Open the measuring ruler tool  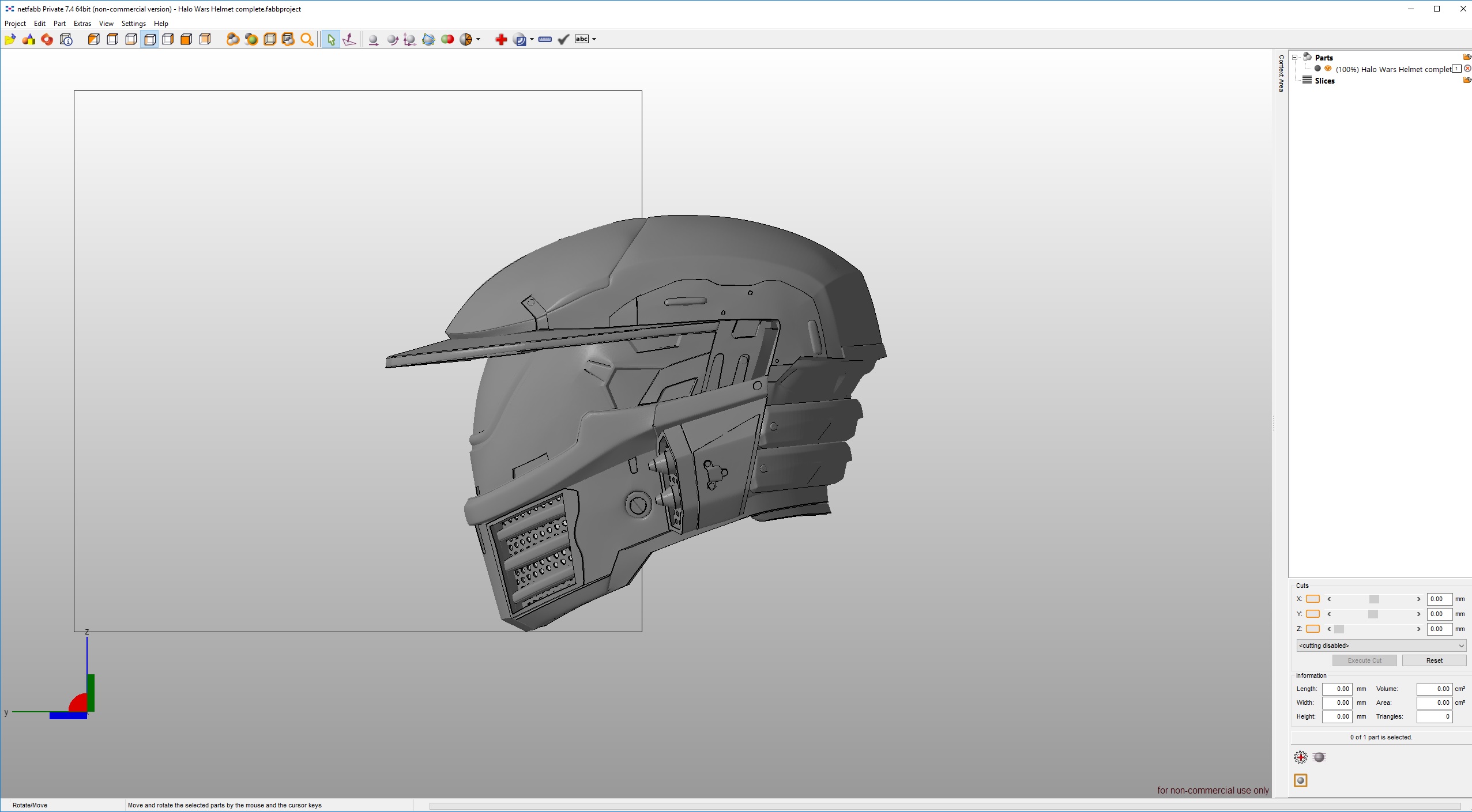545,39
